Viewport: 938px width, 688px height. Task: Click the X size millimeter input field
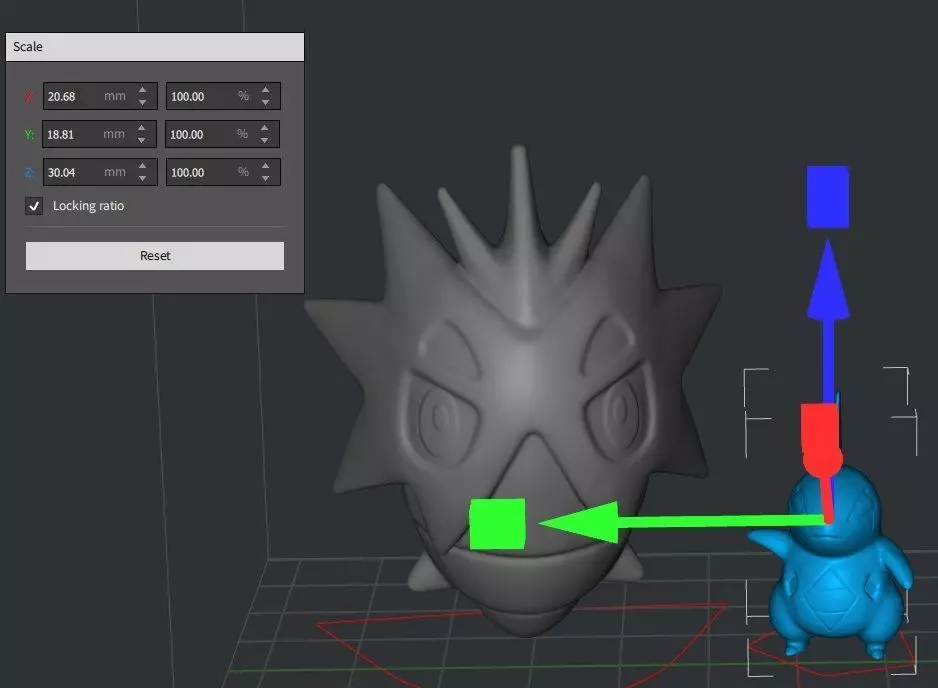[x=100, y=96]
